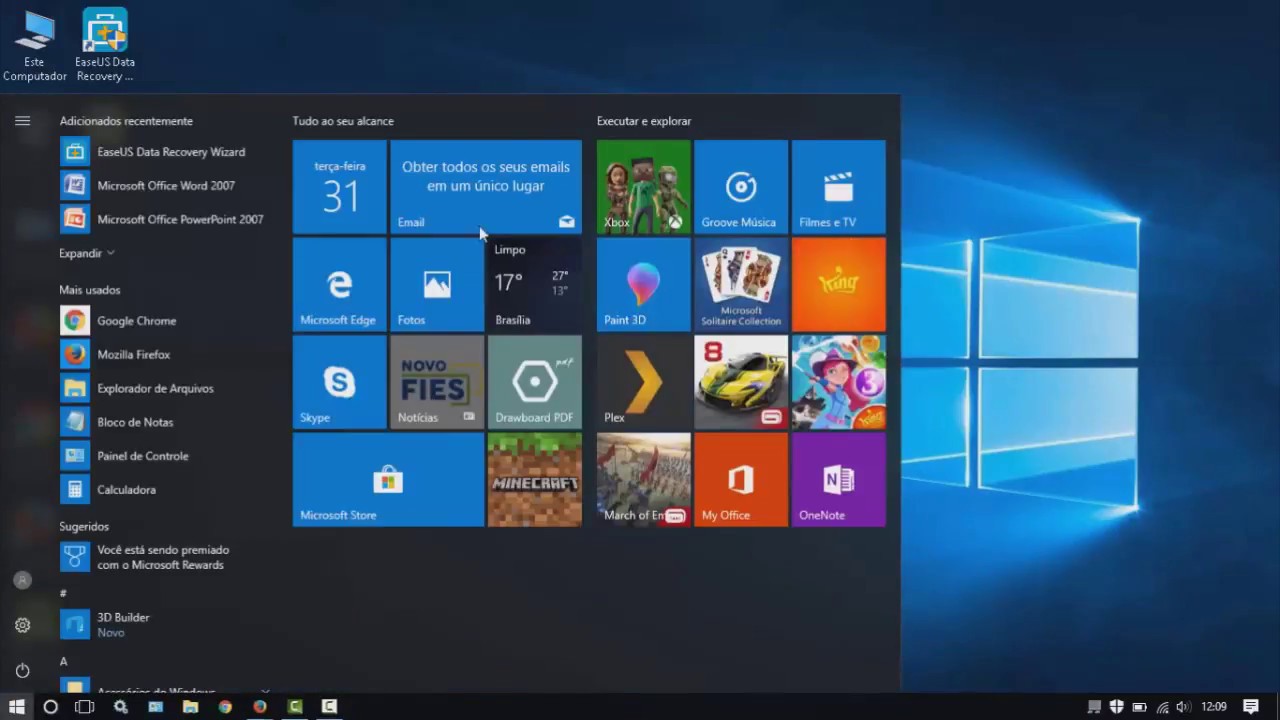Open Windows Defender shield in tray
This screenshot has height=720, width=1280.
pyautogui.click(x=1117, y=706)
